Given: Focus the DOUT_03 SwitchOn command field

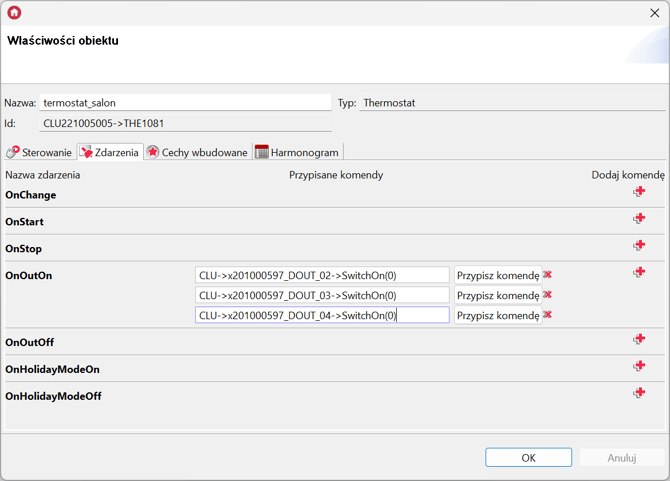Looking at the screenshot, I should click(322, 295).
